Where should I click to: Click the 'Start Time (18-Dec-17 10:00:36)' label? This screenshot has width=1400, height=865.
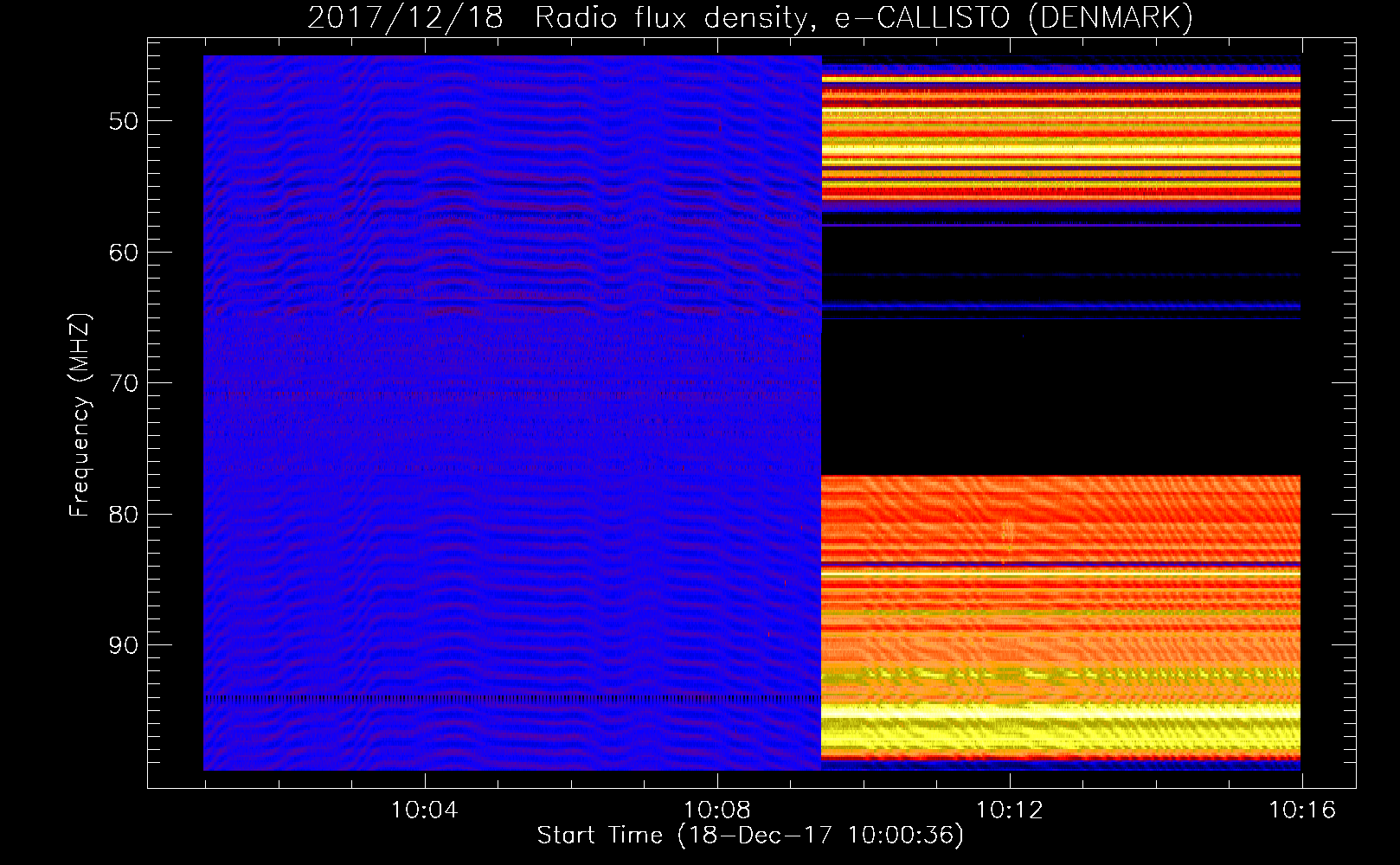click(x=750, y=836)
